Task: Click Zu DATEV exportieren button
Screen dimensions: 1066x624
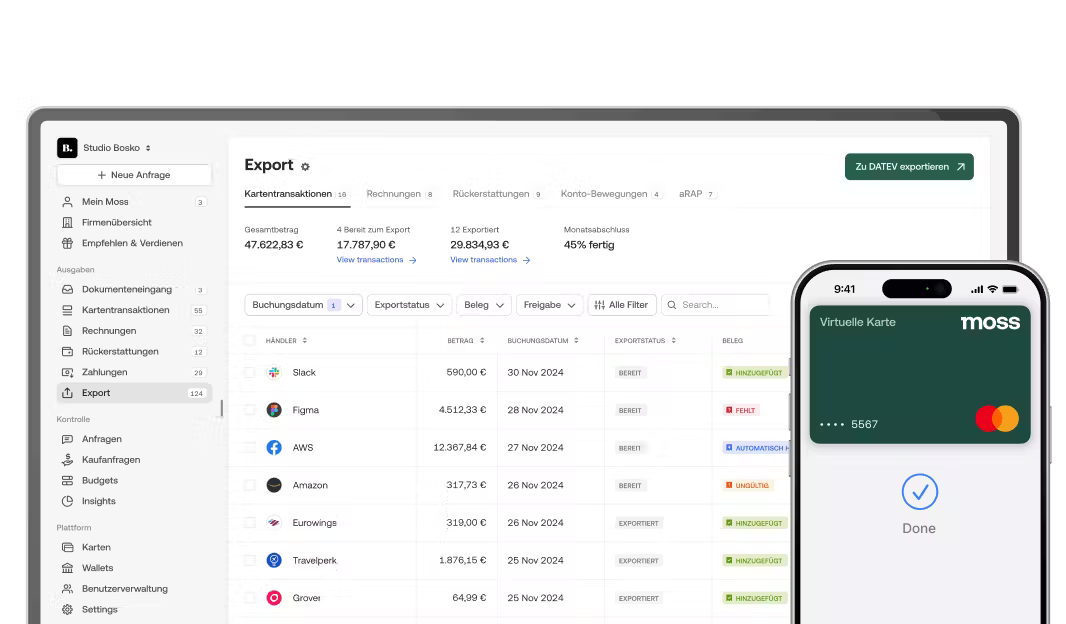Action: coord(909,167)
